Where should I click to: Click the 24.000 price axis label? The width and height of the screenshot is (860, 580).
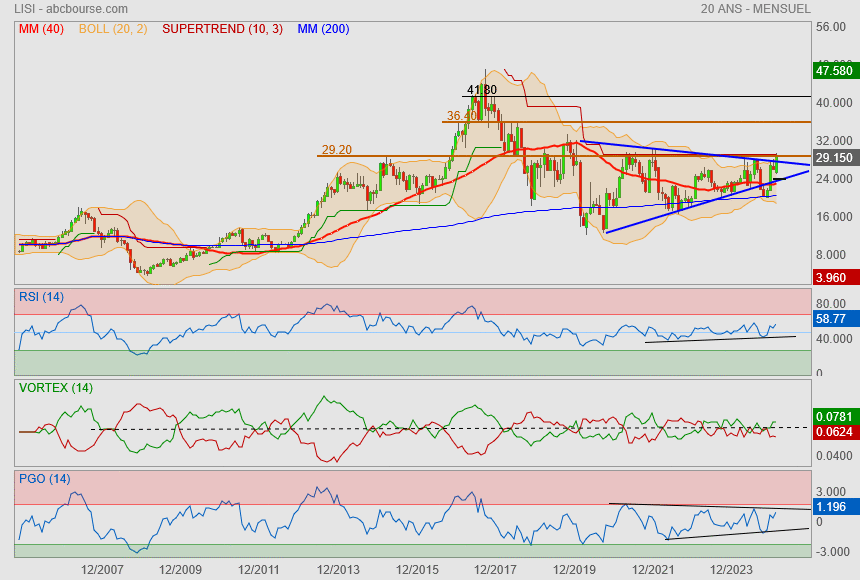pyautogui.click(x=834, y=178)
